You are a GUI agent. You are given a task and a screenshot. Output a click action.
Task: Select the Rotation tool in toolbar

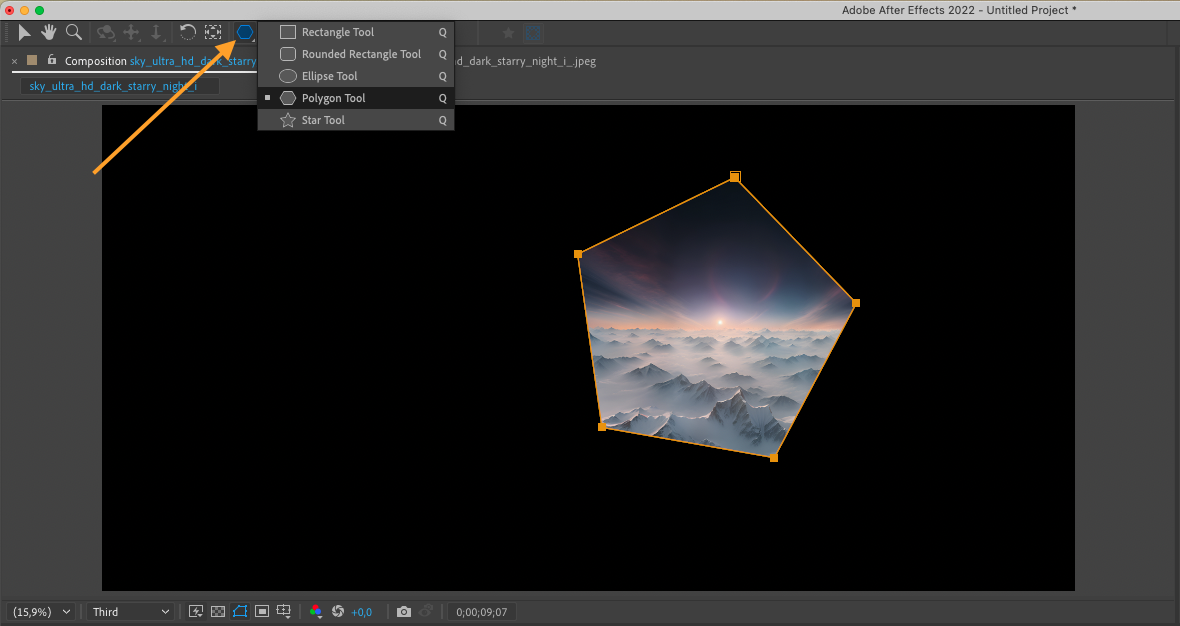187,33
